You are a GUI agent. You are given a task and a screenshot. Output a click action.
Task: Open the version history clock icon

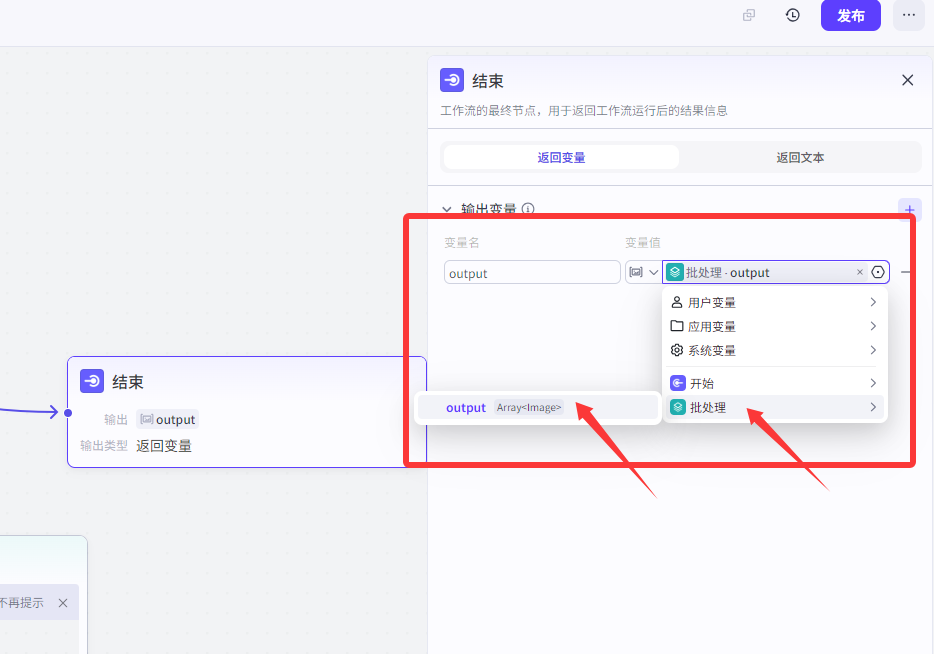coord(793,15)
